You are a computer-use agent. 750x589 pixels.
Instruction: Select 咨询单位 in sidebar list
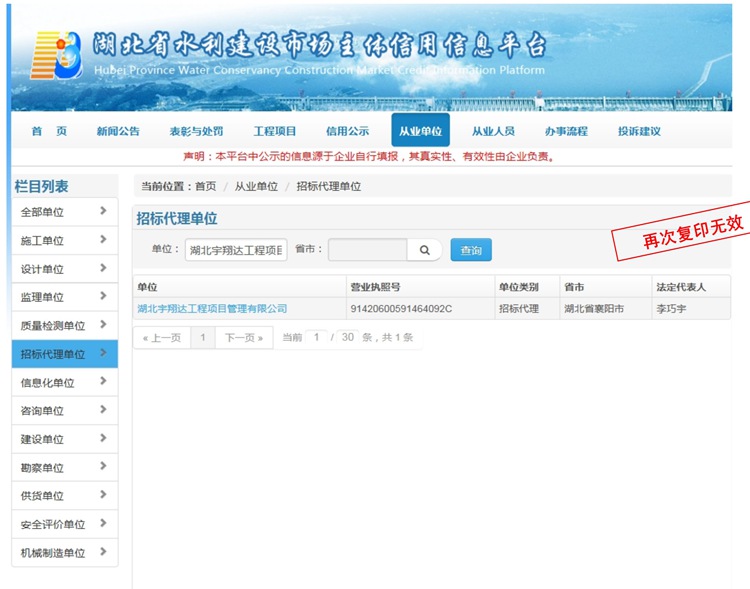[x=65, y=411]
